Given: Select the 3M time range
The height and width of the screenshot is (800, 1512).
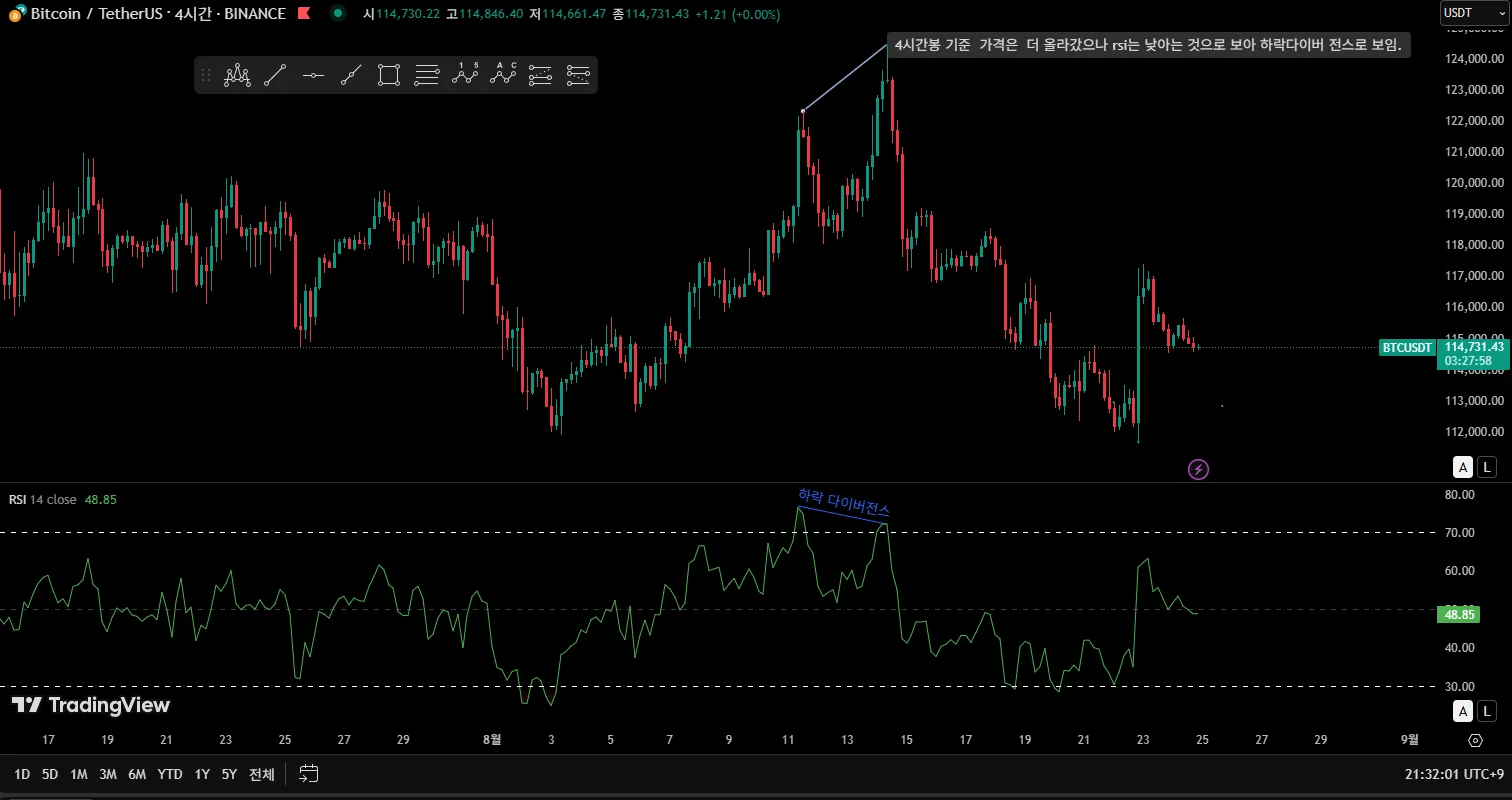Looking at the screenshot, I should [108, 774].
